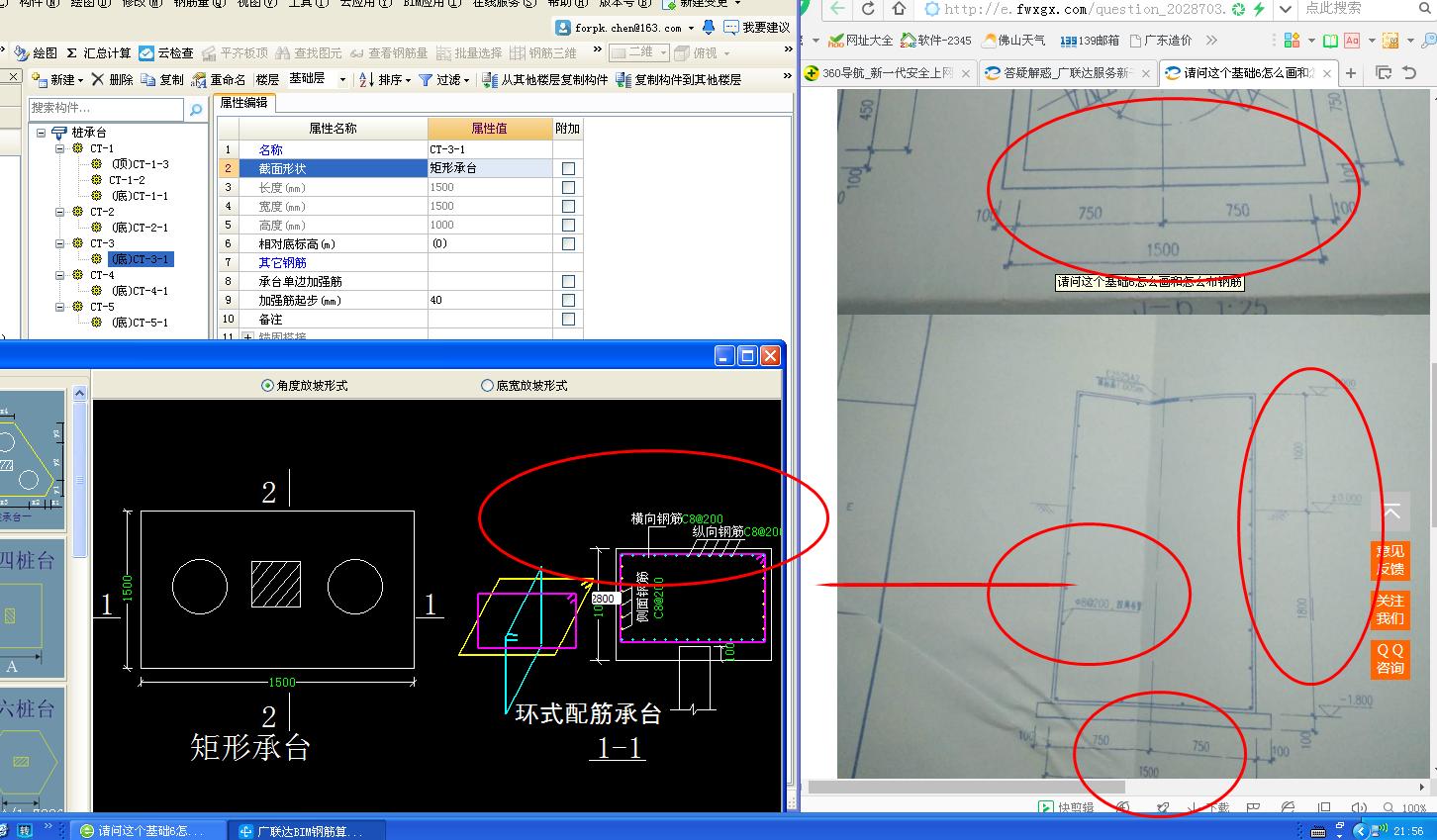Reload the browser page
This screenshot has width=1437, height=840.
click(868, 9)
